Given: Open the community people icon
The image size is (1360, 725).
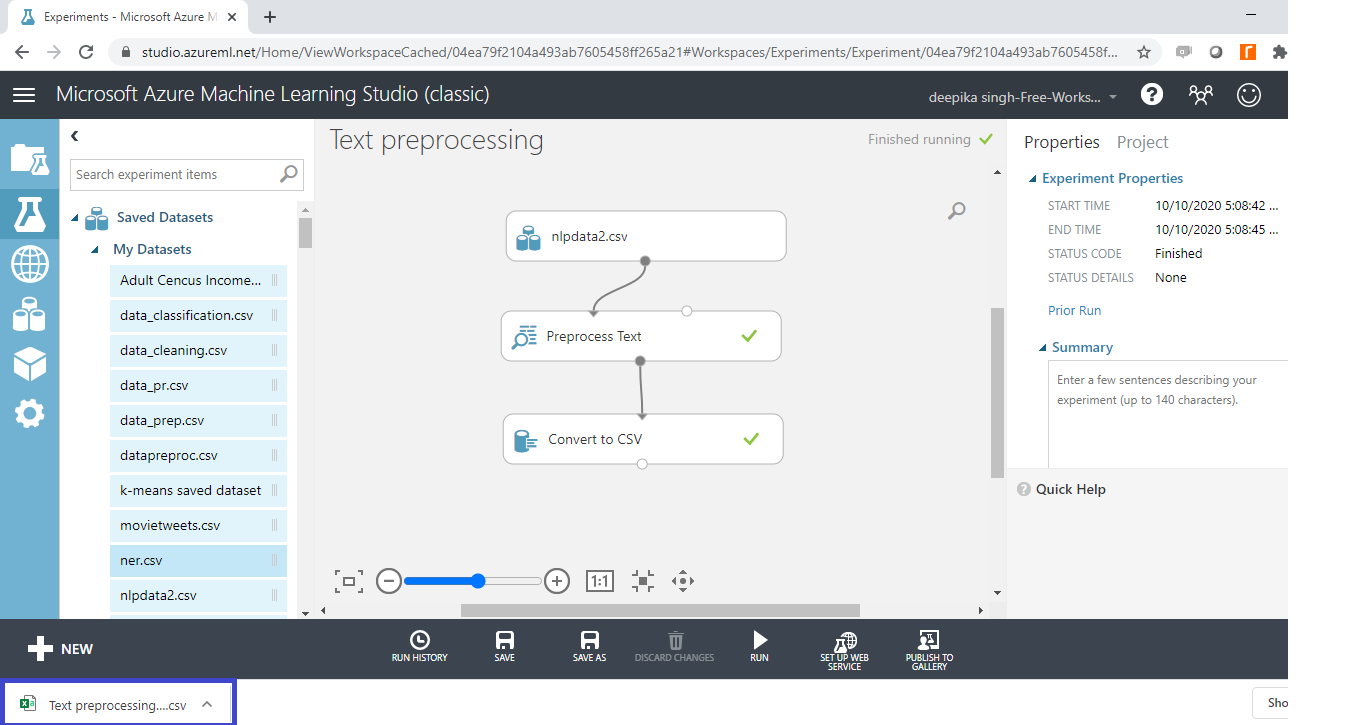Looking at the screenshot, I should [x=1200, y=95].
